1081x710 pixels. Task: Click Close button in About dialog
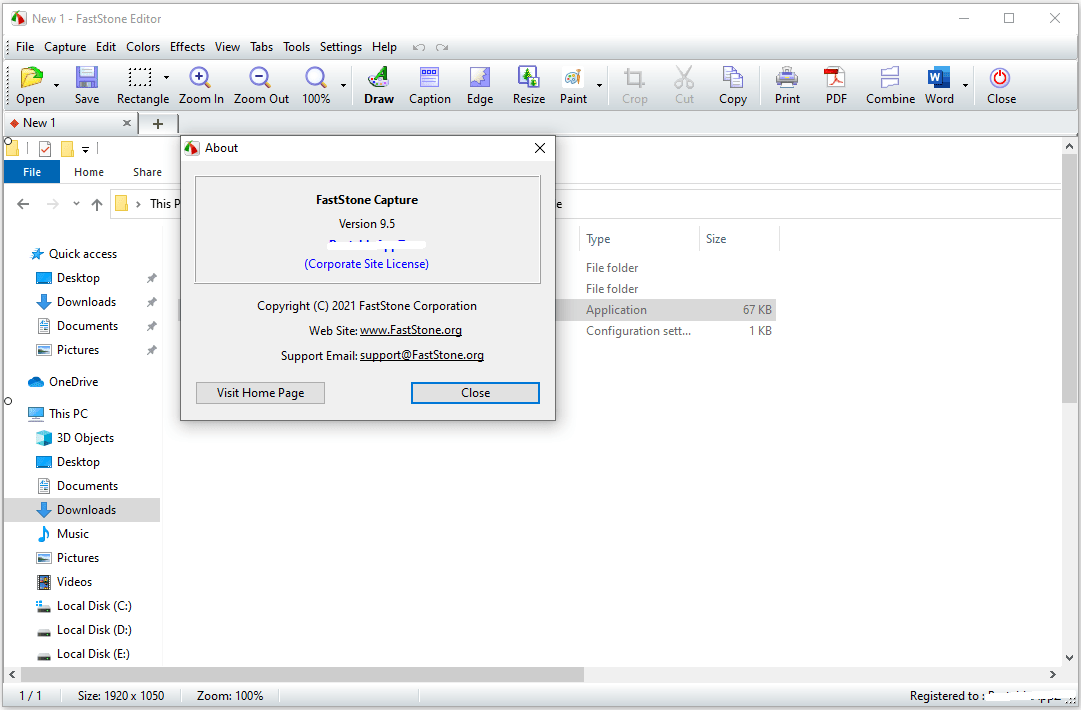click(x=475, y=393)
